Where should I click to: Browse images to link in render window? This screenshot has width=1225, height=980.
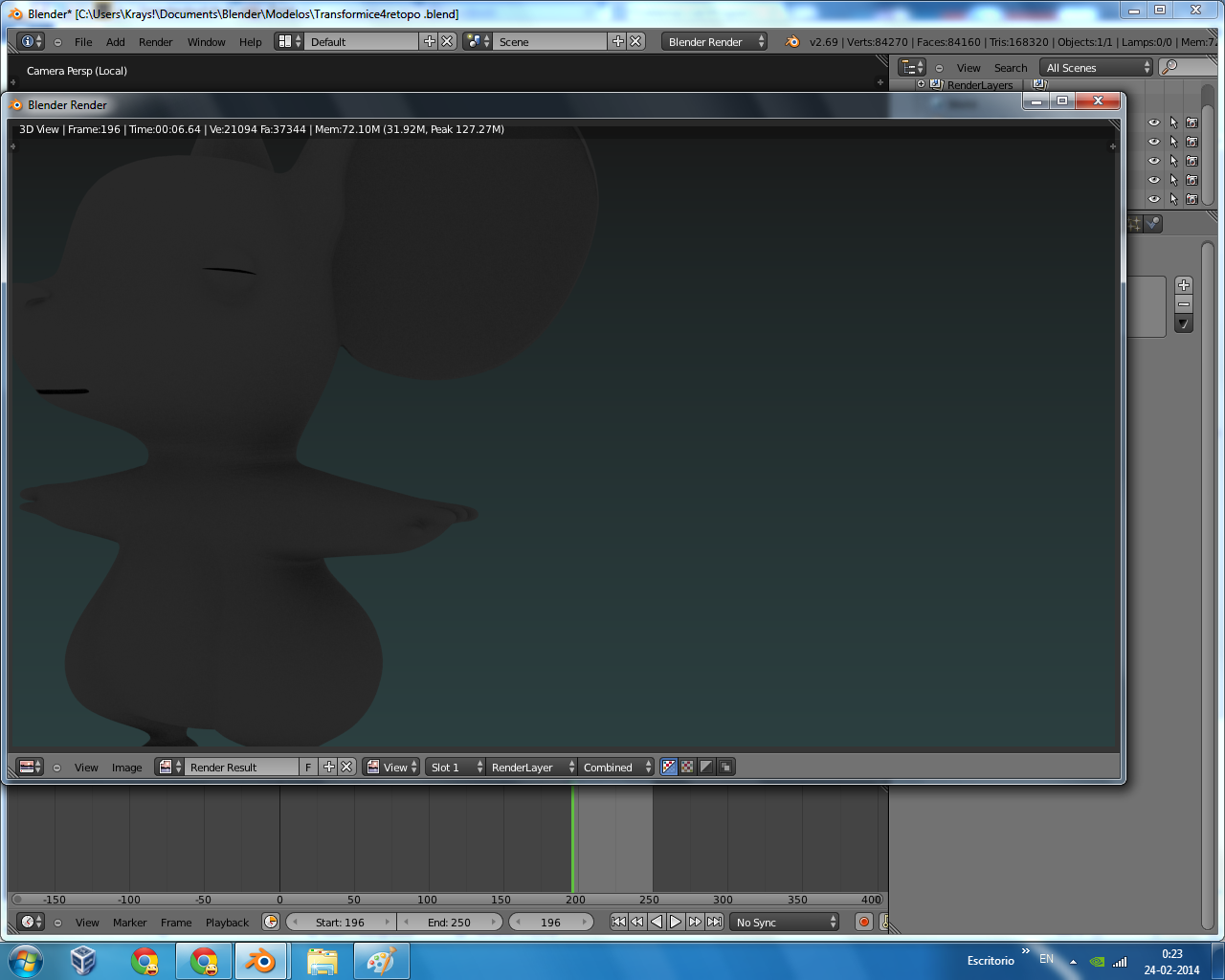click(x=169, y=767)
